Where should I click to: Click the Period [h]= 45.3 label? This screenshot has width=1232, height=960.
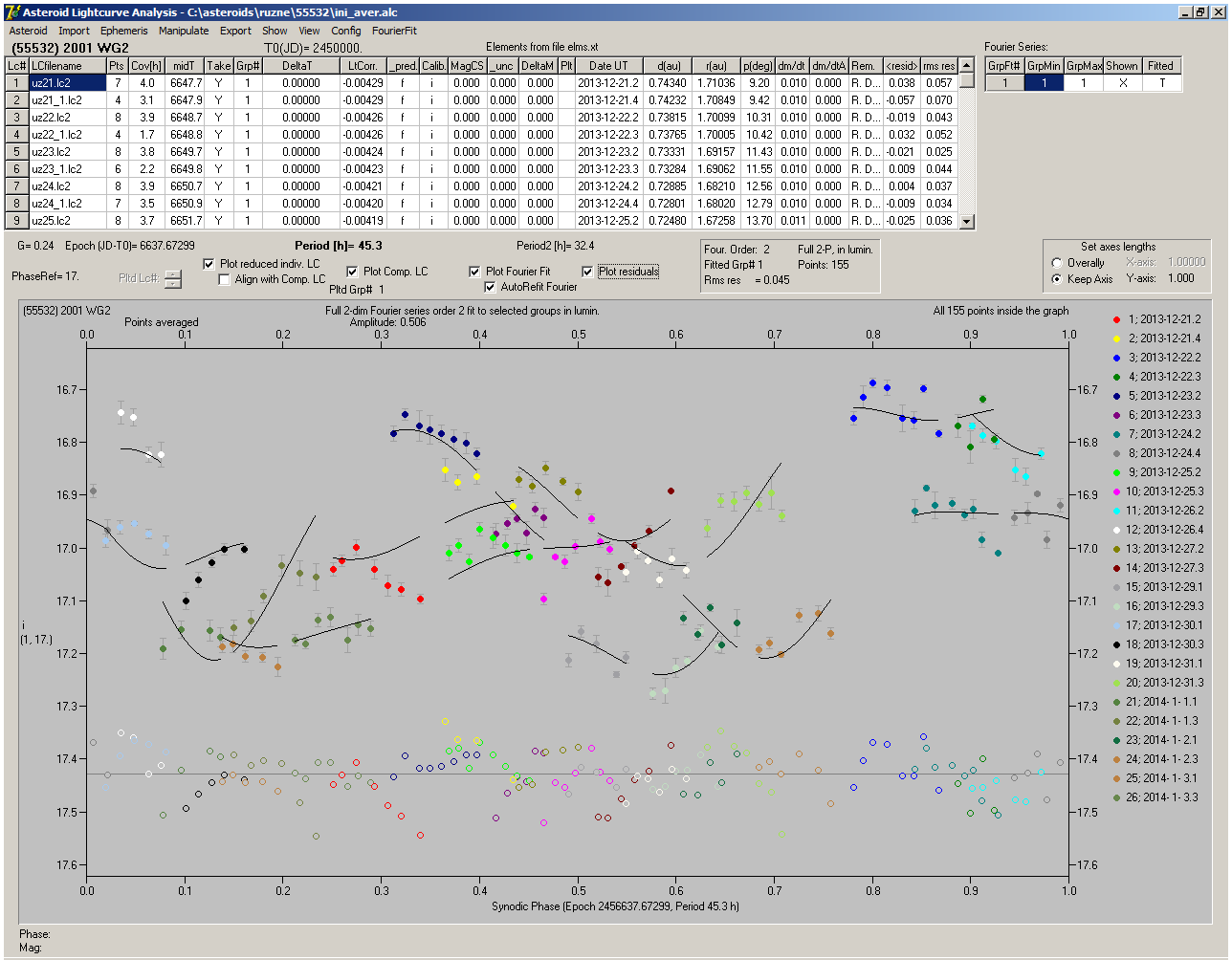tap(339, 246)
